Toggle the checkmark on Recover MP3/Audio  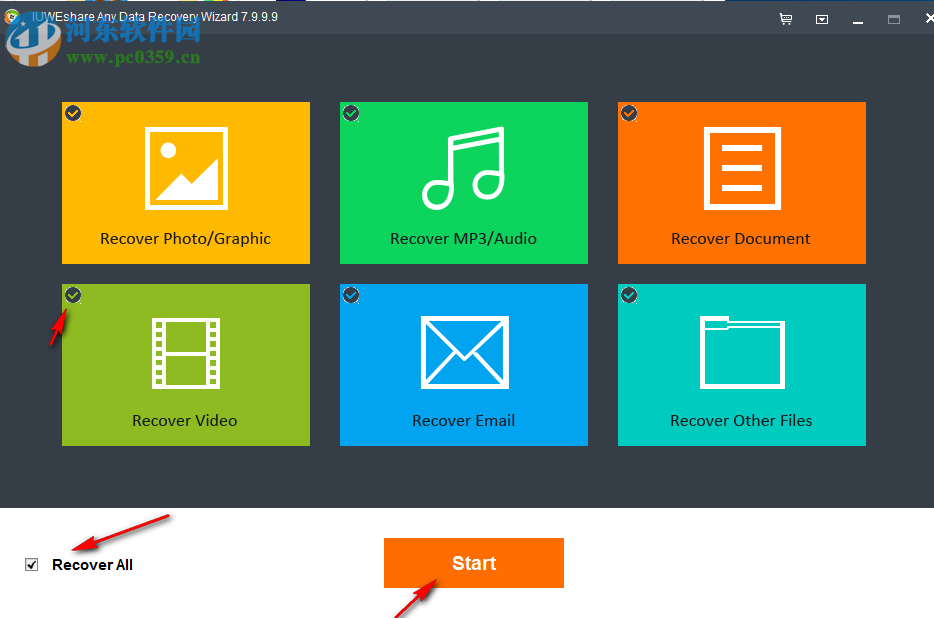[x=350, y=113]
